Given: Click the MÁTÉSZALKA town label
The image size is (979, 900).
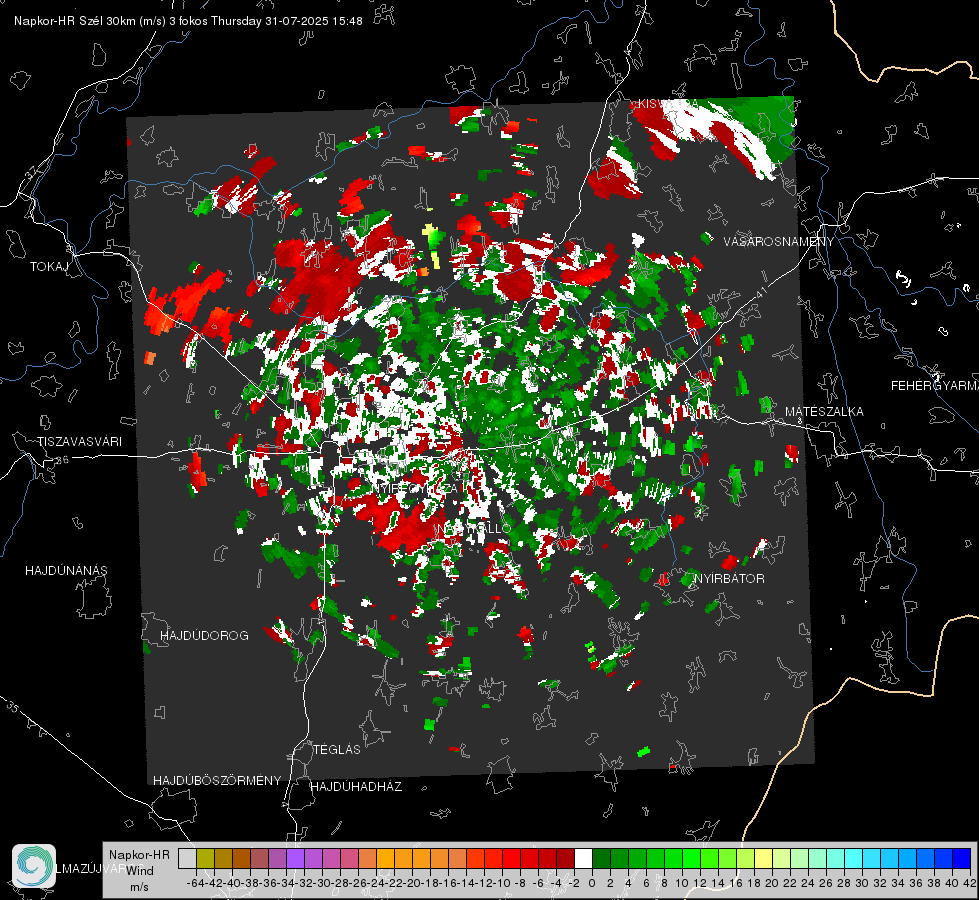Looking at the screenshot, I should [824, 411].
